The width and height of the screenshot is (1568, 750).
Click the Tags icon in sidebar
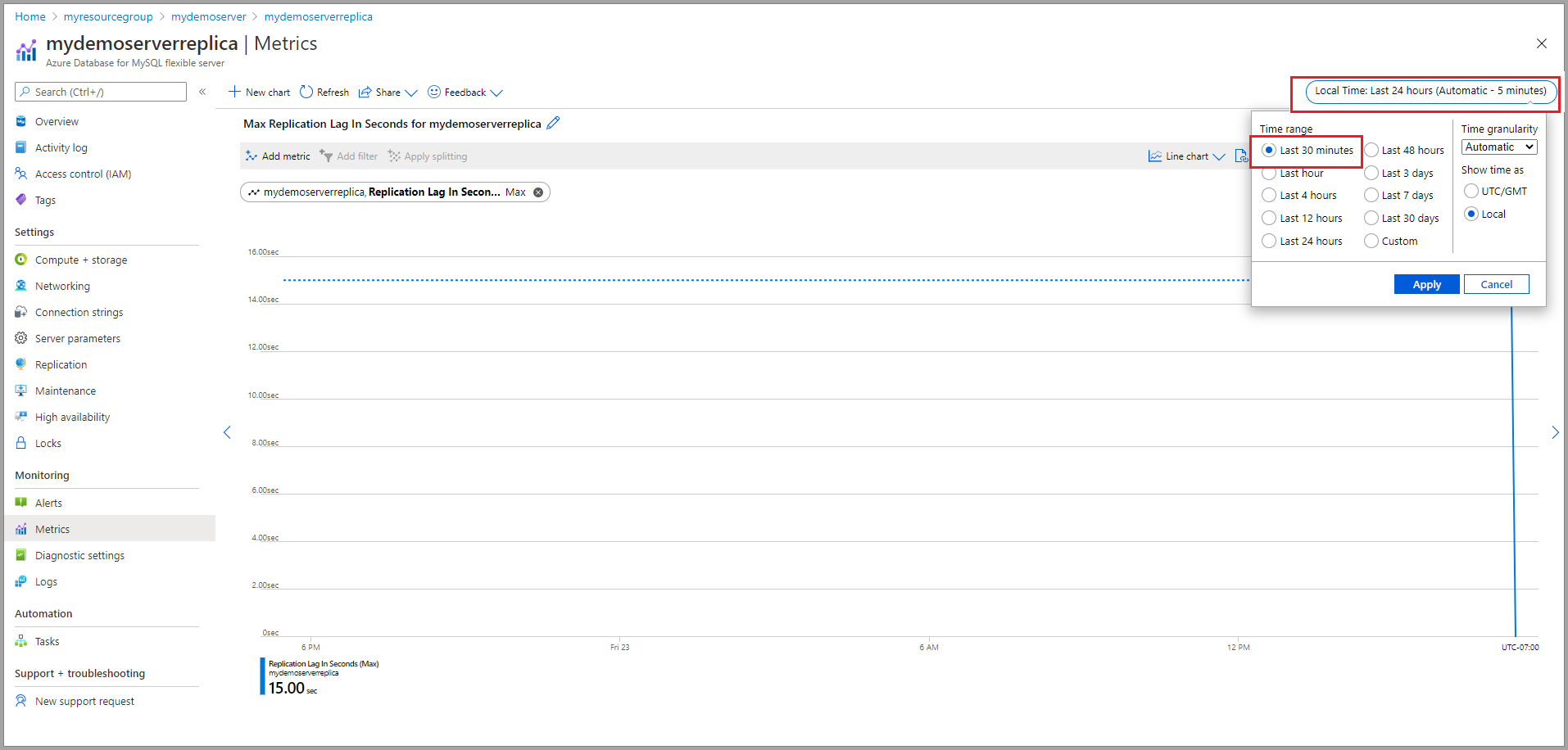coord(21,200)
